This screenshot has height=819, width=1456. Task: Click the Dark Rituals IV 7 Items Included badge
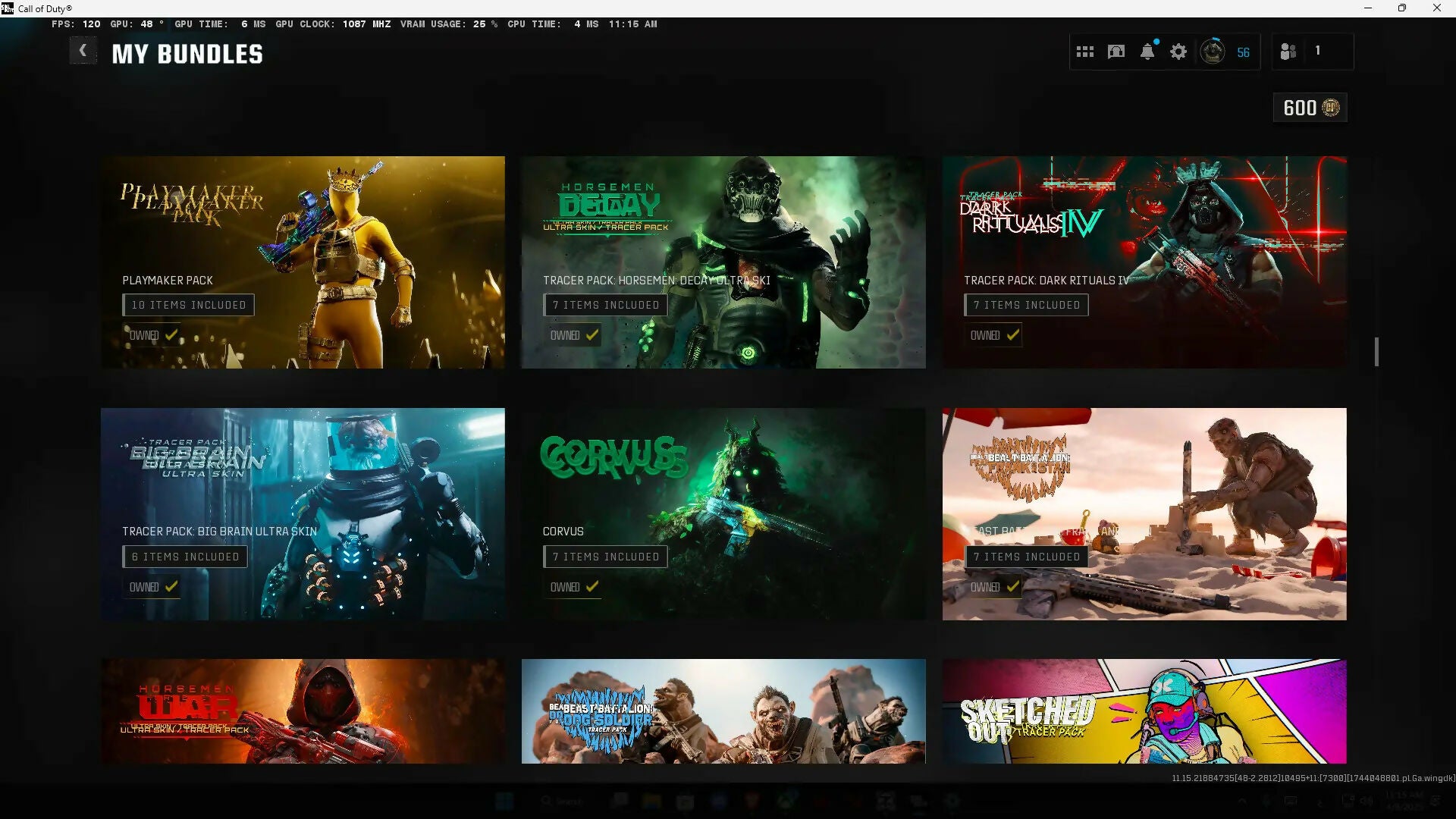click(1026, 305)
